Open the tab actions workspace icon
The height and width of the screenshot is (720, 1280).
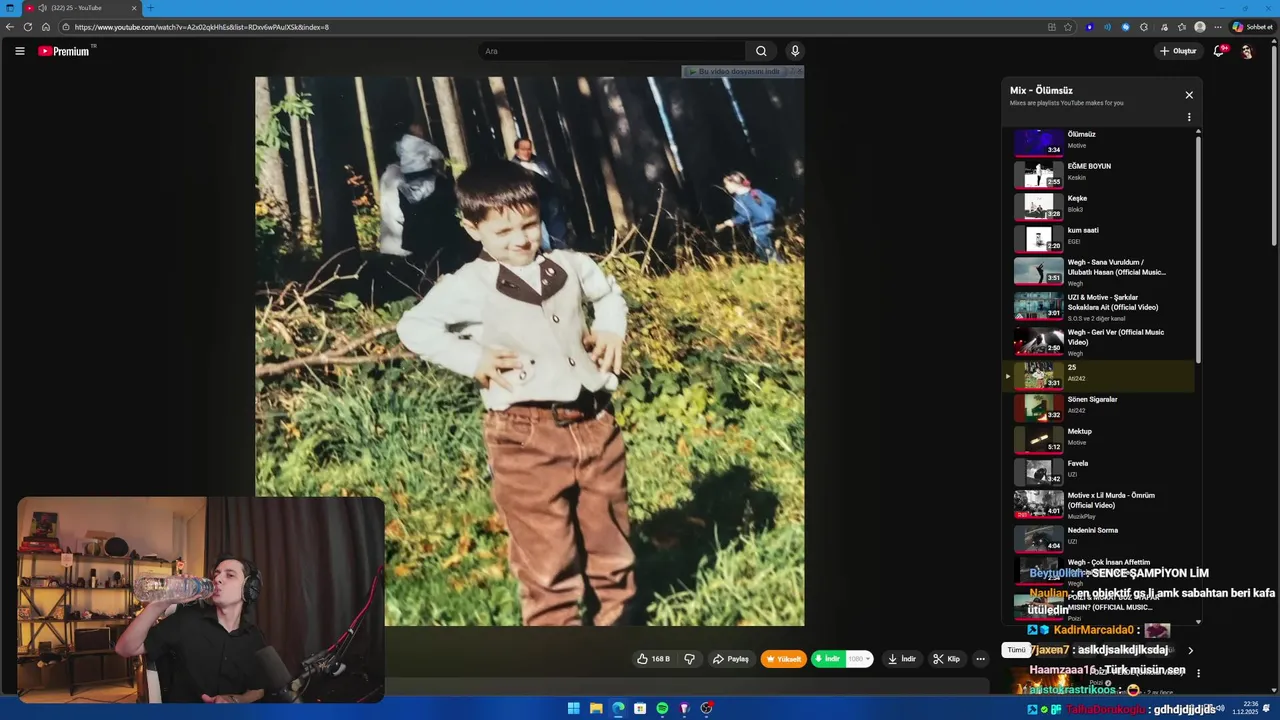(10, 8)
